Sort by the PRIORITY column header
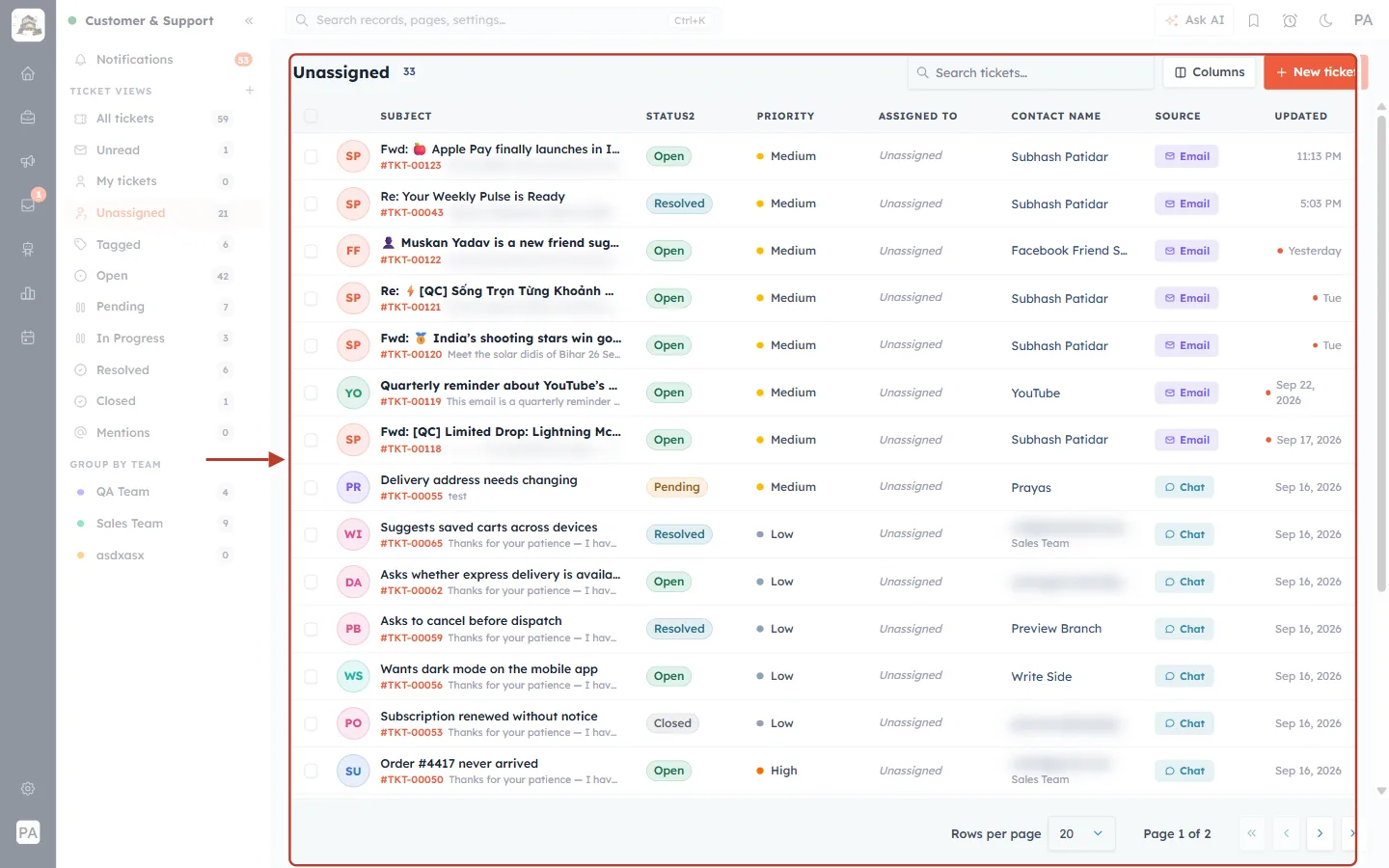This screenshot has height=868, width=1389. pyautogui.click(x=785, y=116)
